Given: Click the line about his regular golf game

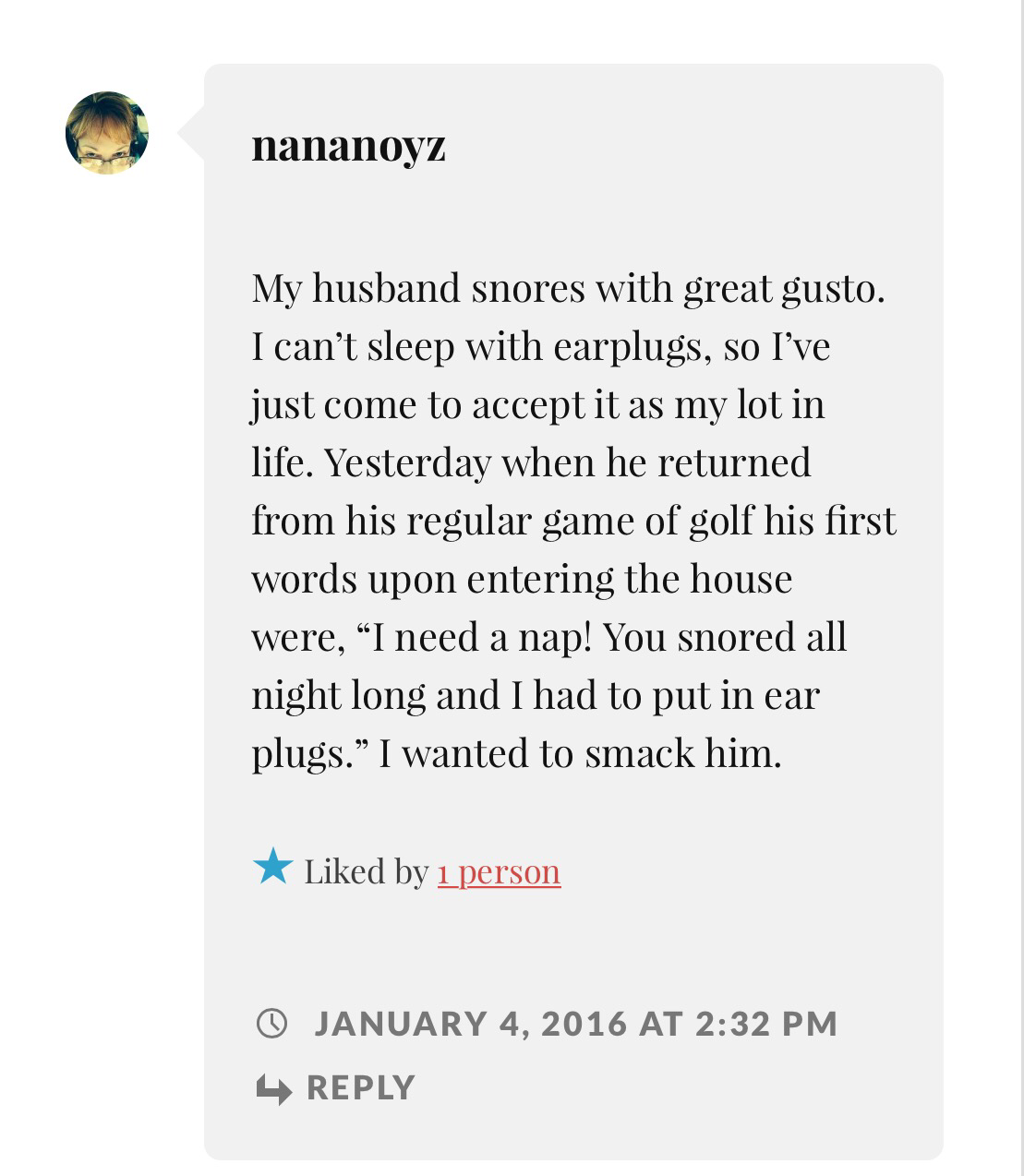Looking at the screenshot, I should point(573,521).
